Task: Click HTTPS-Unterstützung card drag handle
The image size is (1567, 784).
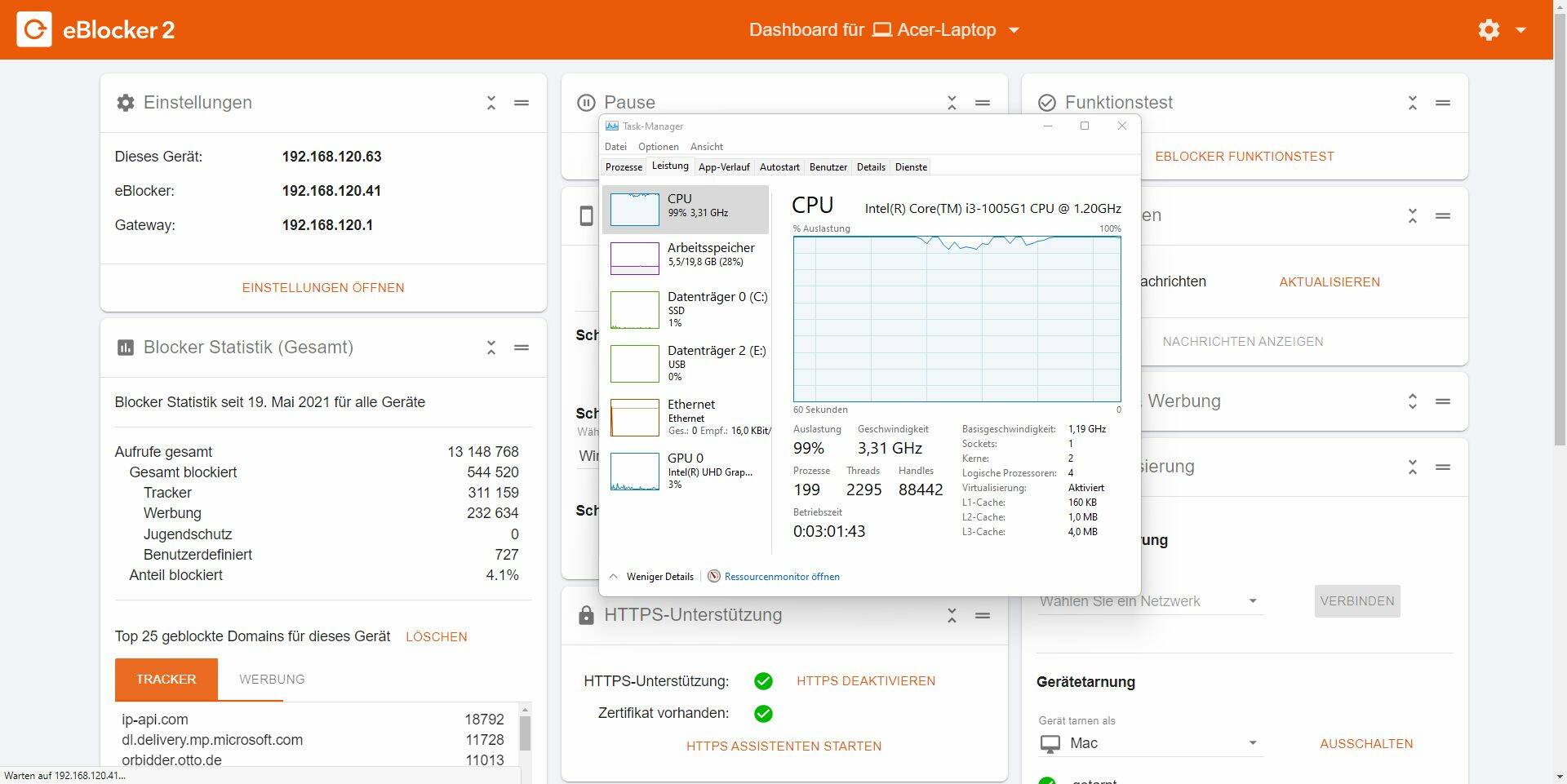Action: tap(983, 615)
